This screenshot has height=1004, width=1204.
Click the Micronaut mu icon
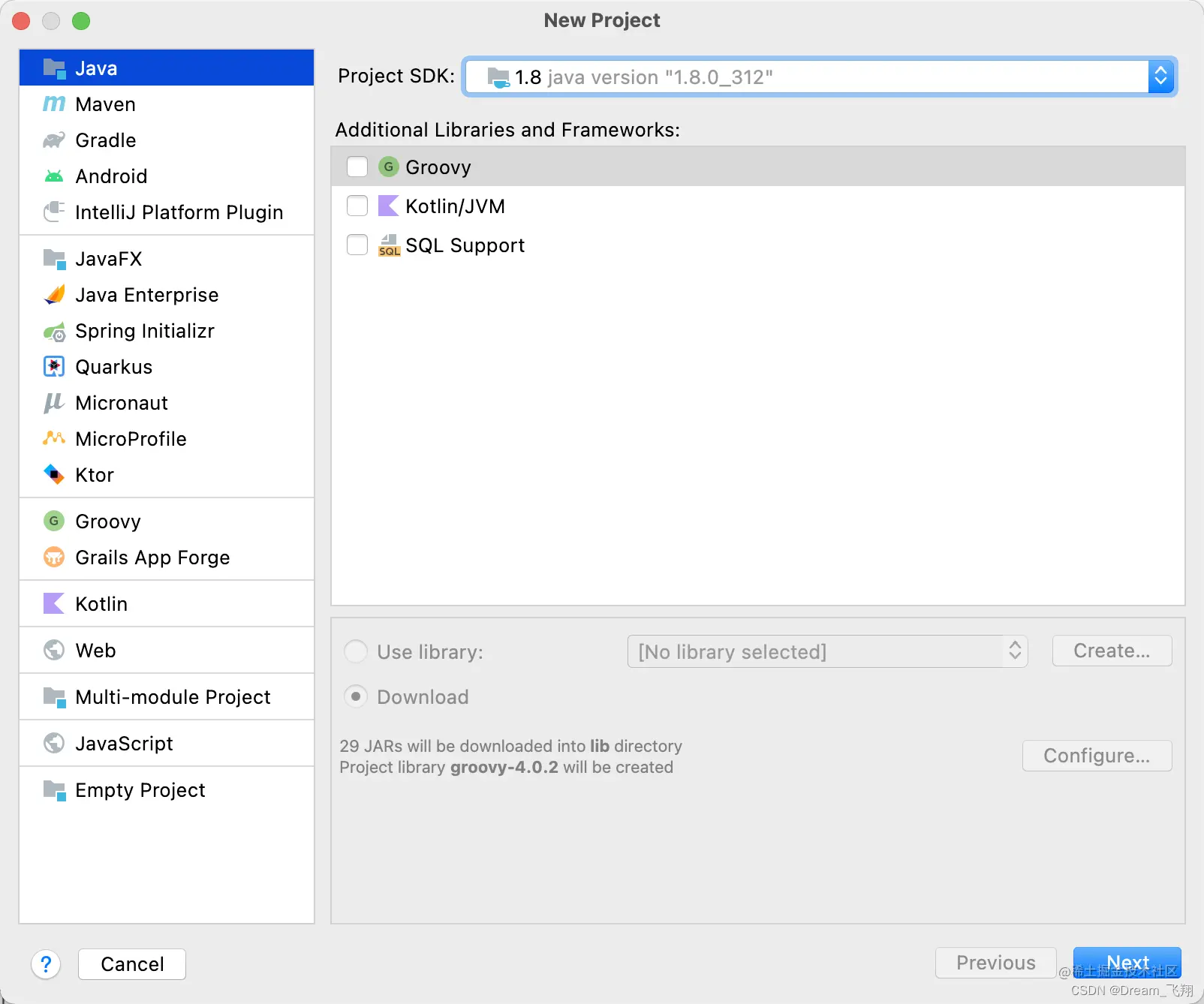tap(54, 403)
